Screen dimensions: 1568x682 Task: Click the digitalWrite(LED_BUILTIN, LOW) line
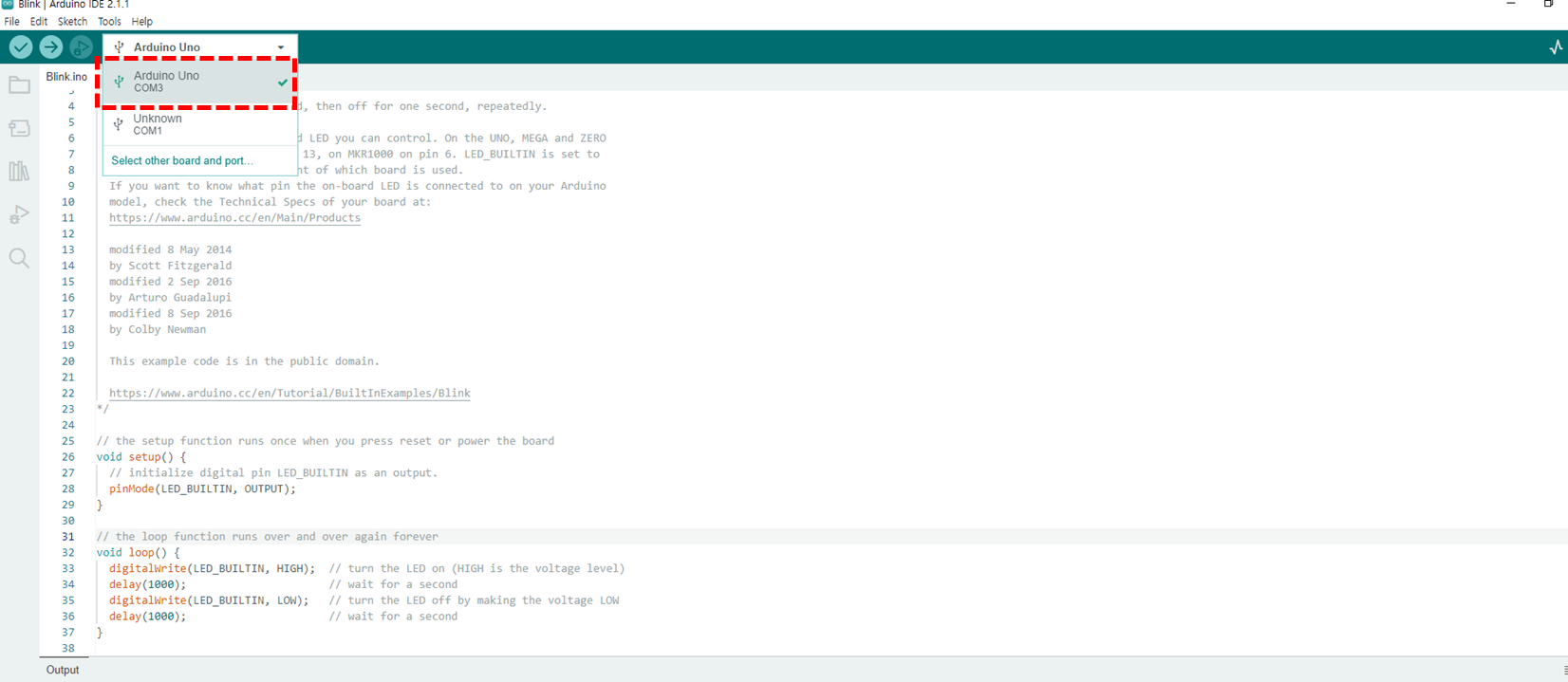tap(209, 600)
